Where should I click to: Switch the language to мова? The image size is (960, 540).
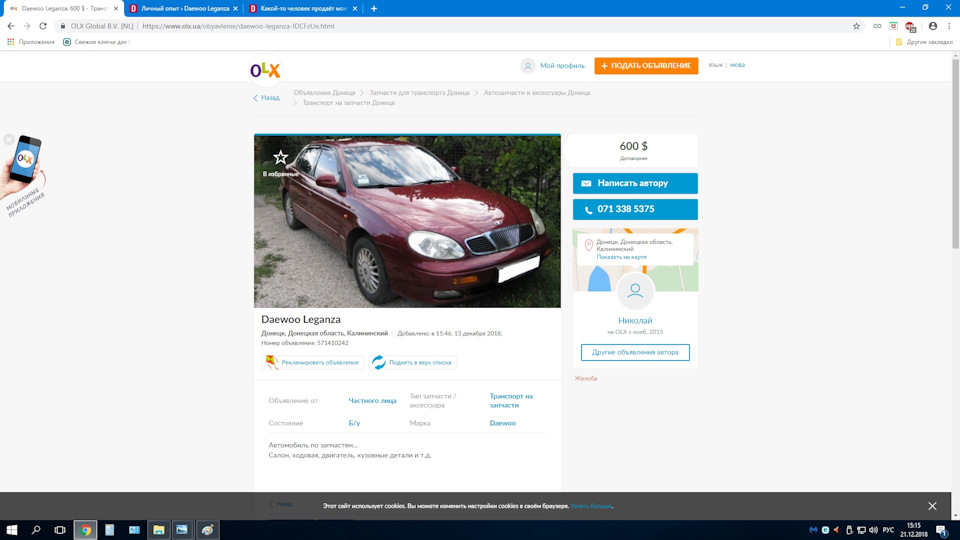tap(737, 65)
